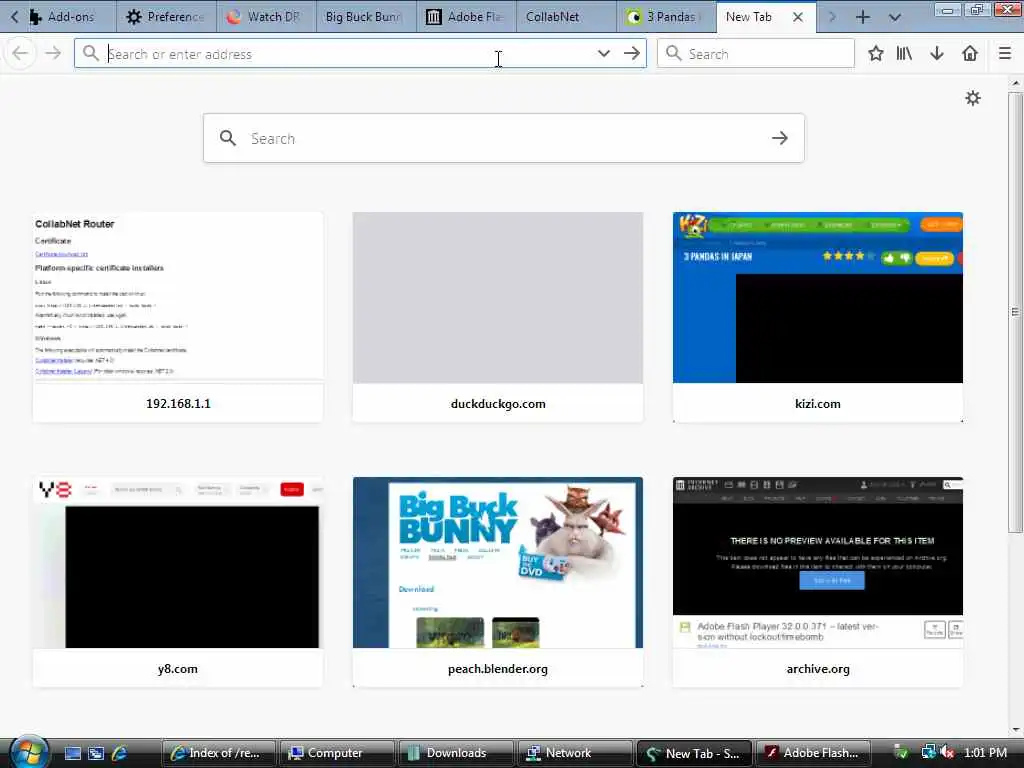
Task: Click the 1:01 PM system clock
Action: 985,753
